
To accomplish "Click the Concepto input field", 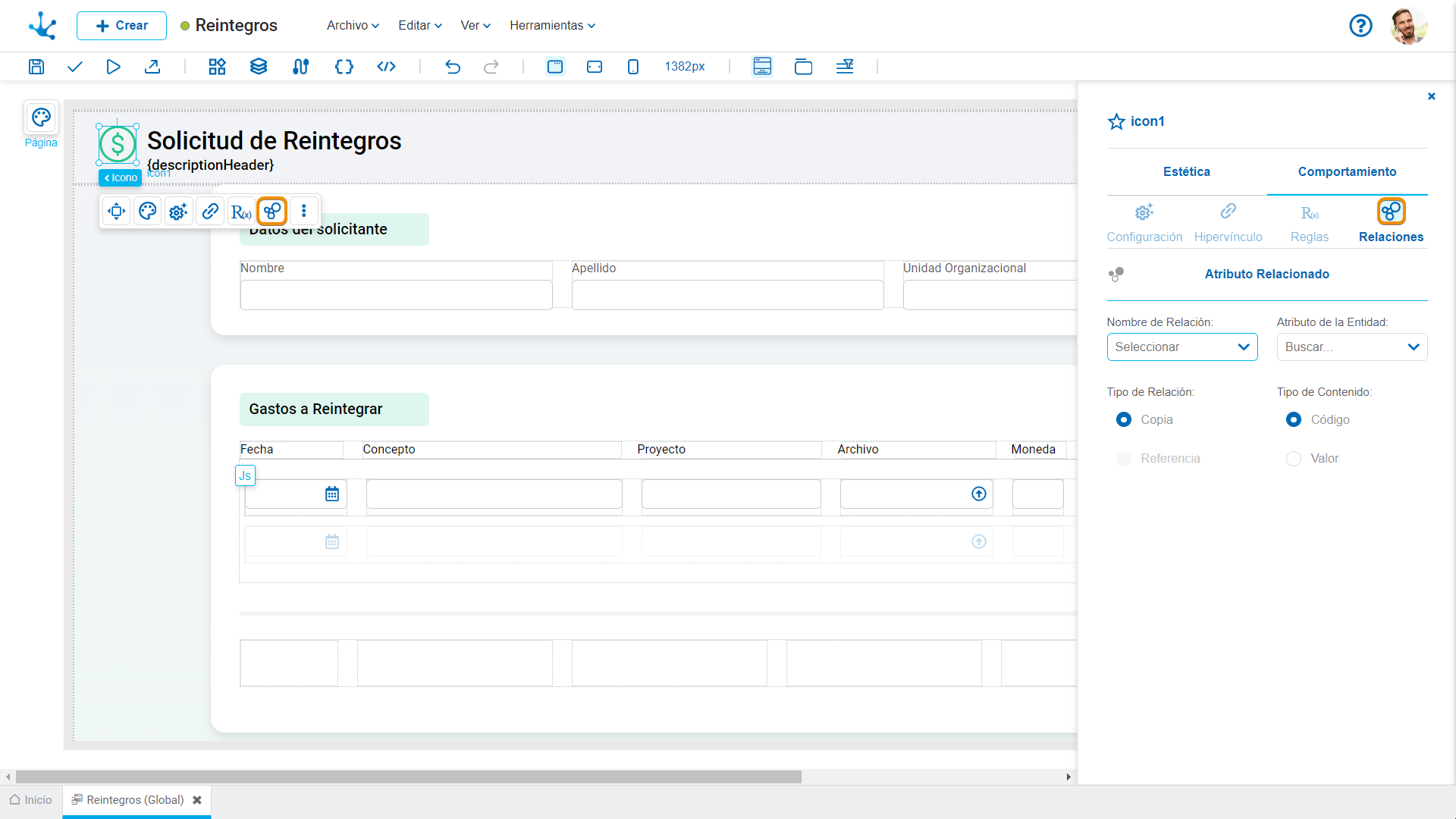I will point(494,494).
